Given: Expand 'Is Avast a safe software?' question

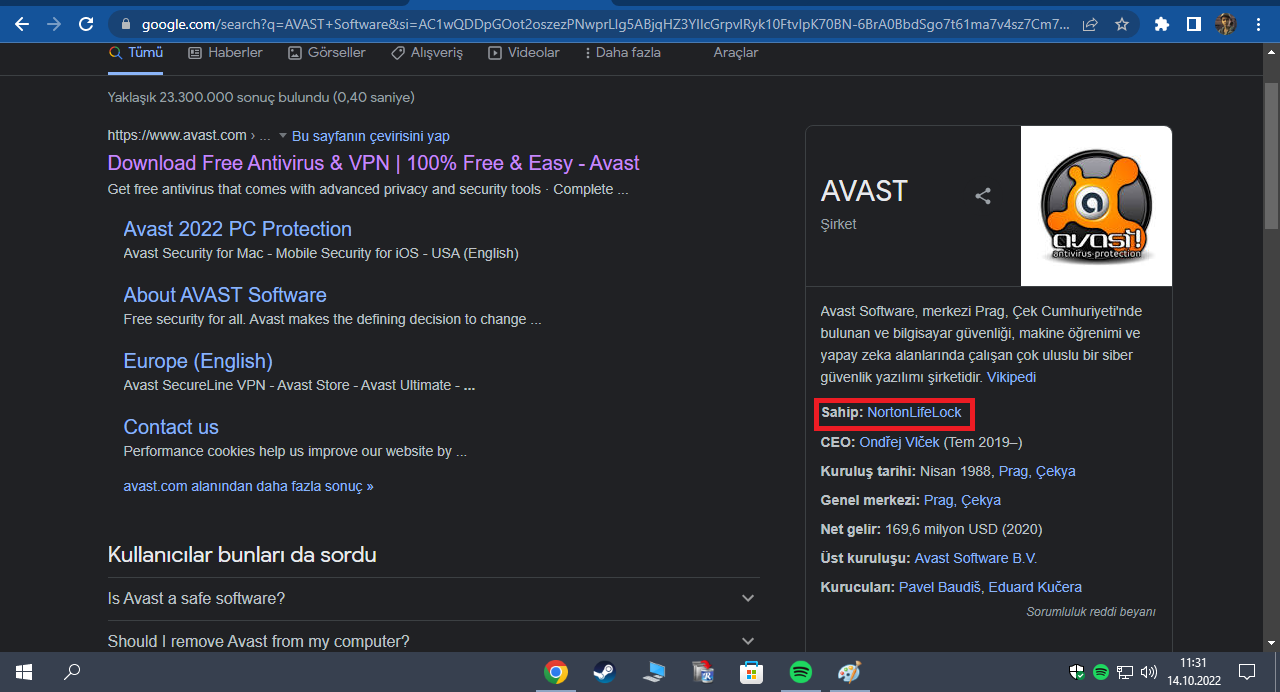Looking at the screenshot, I should (x=433, y=598).
